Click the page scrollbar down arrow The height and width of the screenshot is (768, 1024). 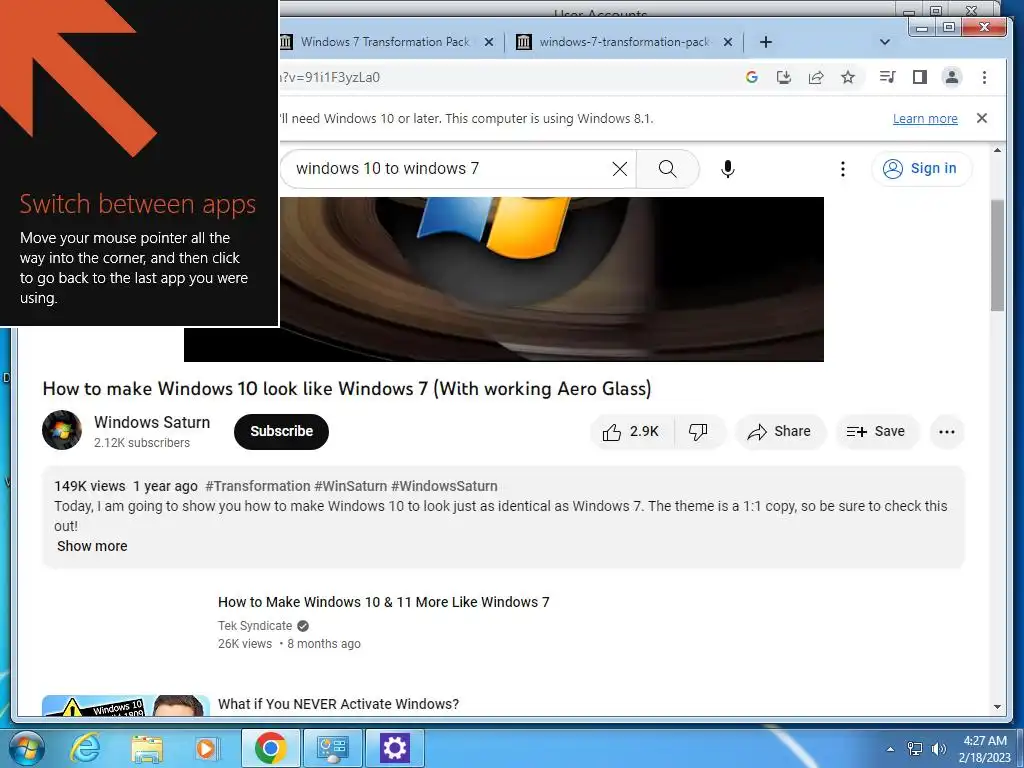997,706
